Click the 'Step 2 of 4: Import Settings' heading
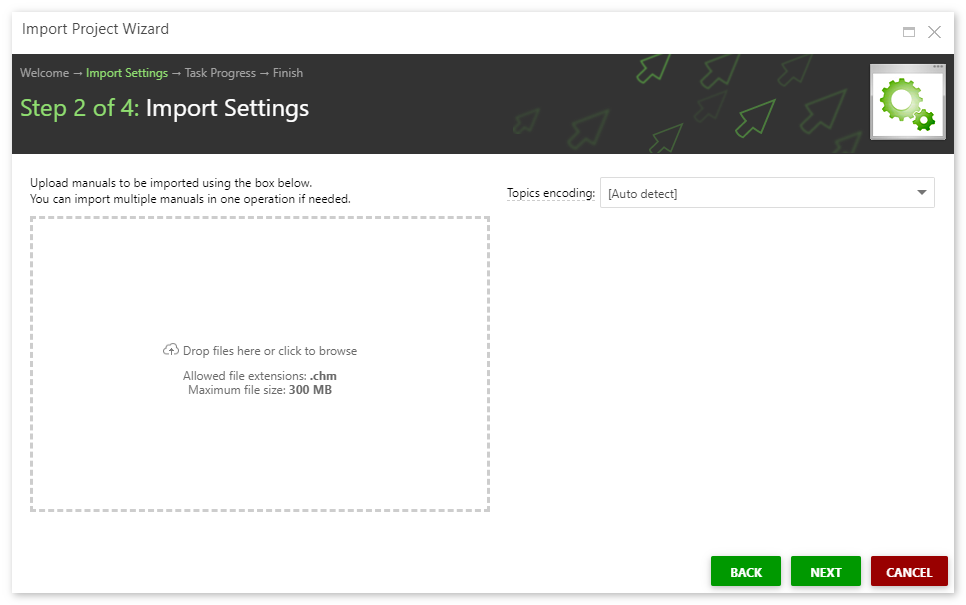The width and height of the screenshot is (966, 605). click(164, 108)
